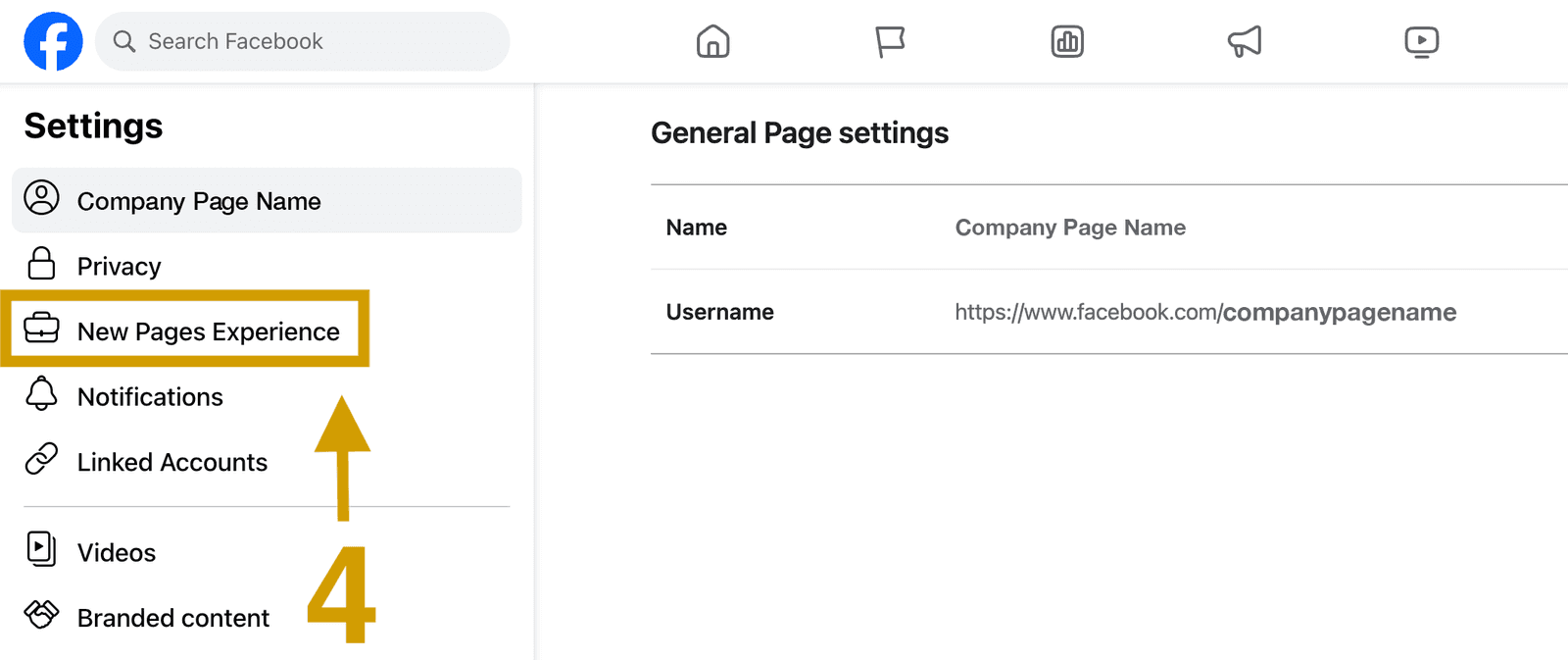Screen dimensions: 1568x660
Task: Click the Videos play icon in sidebar
Action: click(41, 548)
